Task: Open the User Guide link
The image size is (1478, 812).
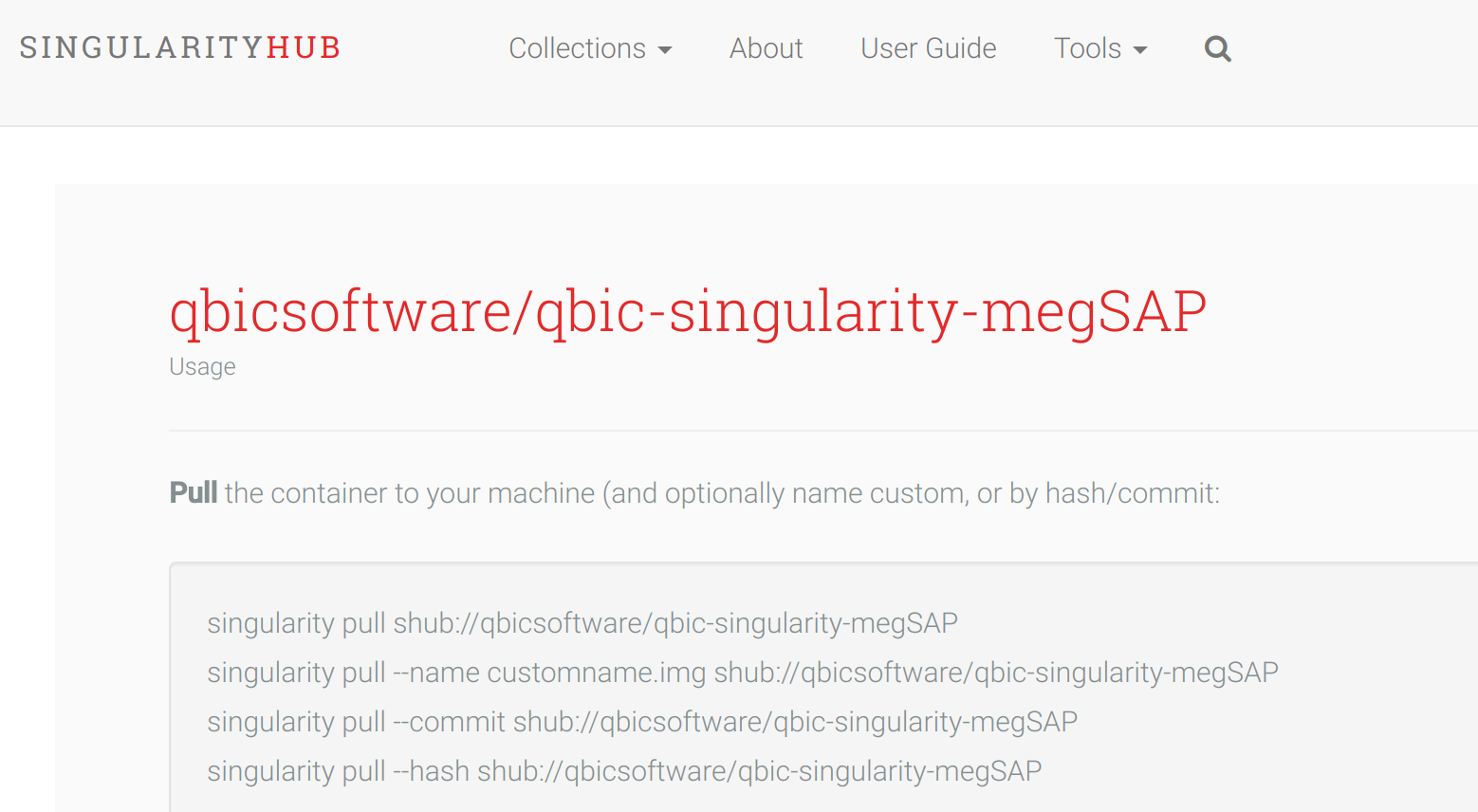Action: click(928, 48)
